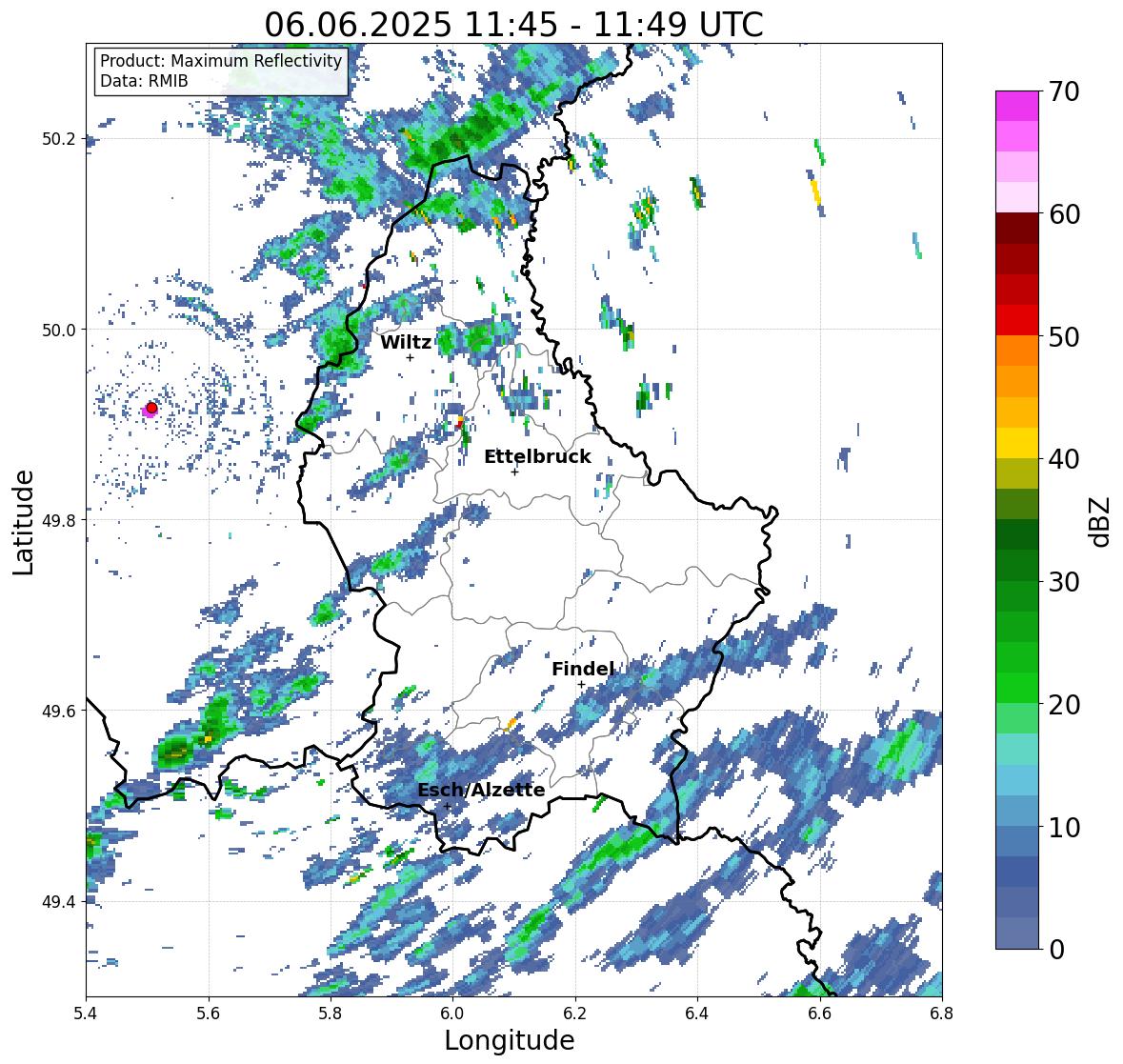Click the 49.8 latitude tick label
Screen dimensions: 1123x1064
[x=59, y=520]
